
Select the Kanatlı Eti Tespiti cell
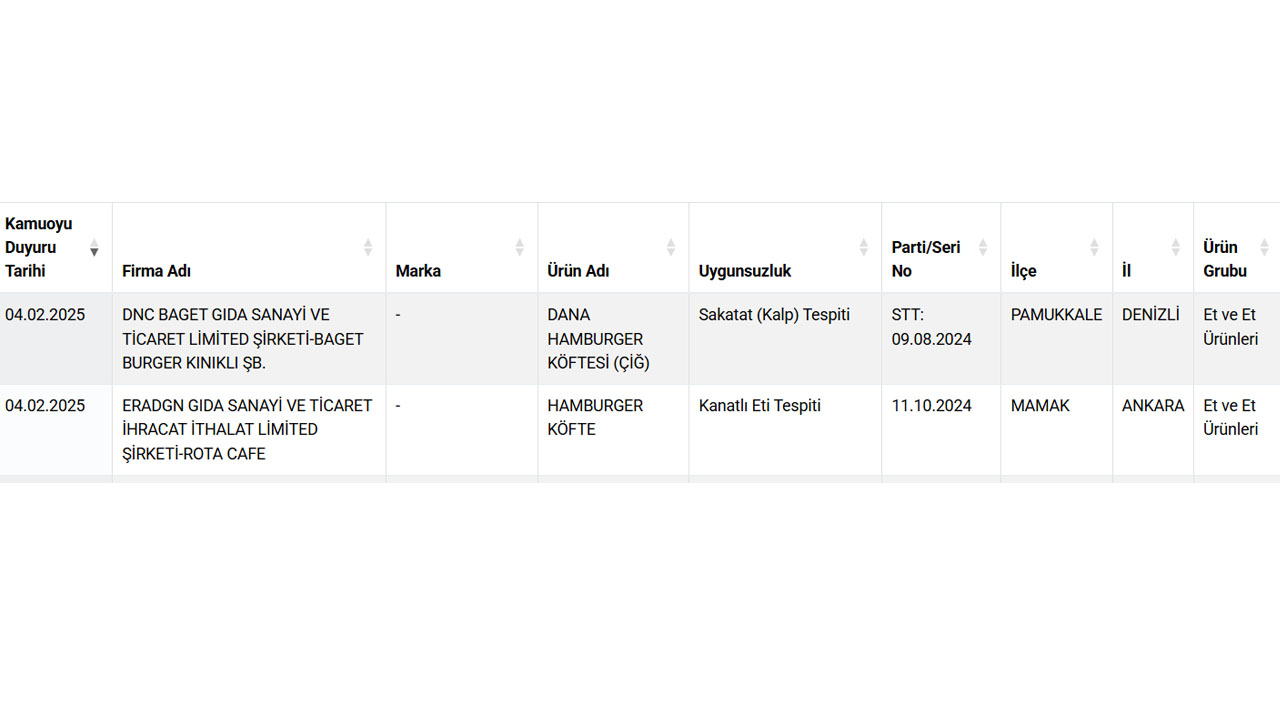[x=760, y=405]
